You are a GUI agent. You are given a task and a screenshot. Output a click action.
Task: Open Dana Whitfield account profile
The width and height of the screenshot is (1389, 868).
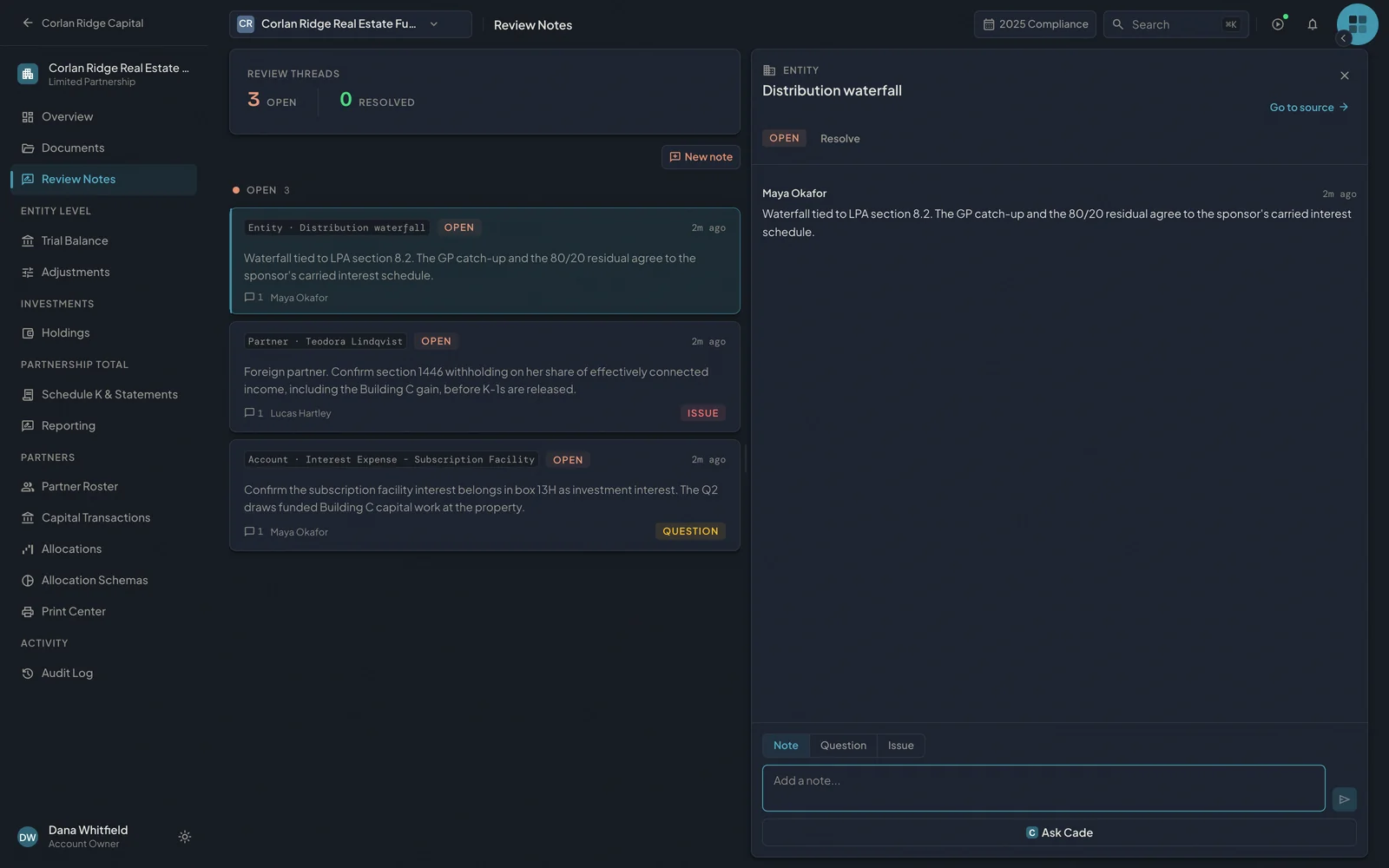(87, 837)
